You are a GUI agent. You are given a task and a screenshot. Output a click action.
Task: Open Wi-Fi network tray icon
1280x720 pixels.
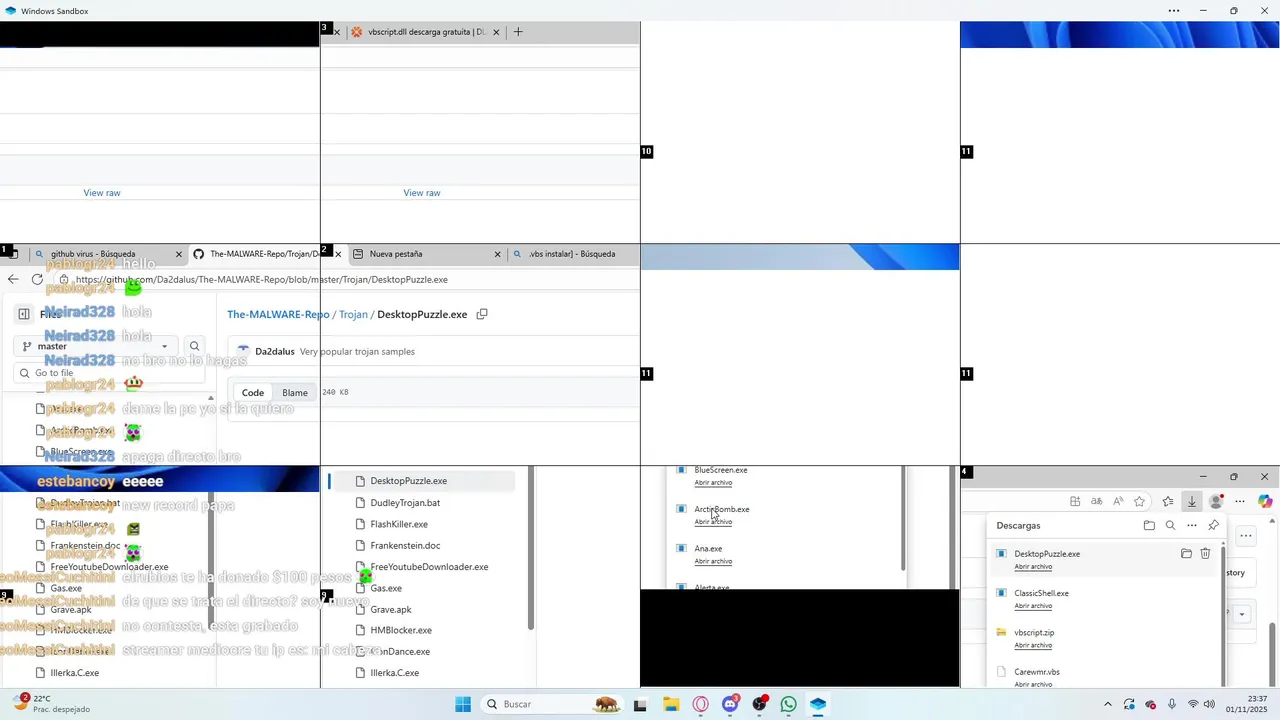(1192, 704)
